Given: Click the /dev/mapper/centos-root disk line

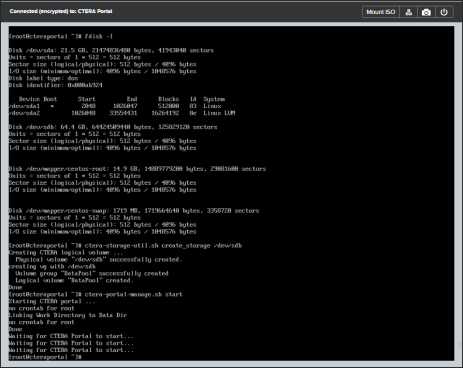Looking at the screenshot, I should point(137,169).
